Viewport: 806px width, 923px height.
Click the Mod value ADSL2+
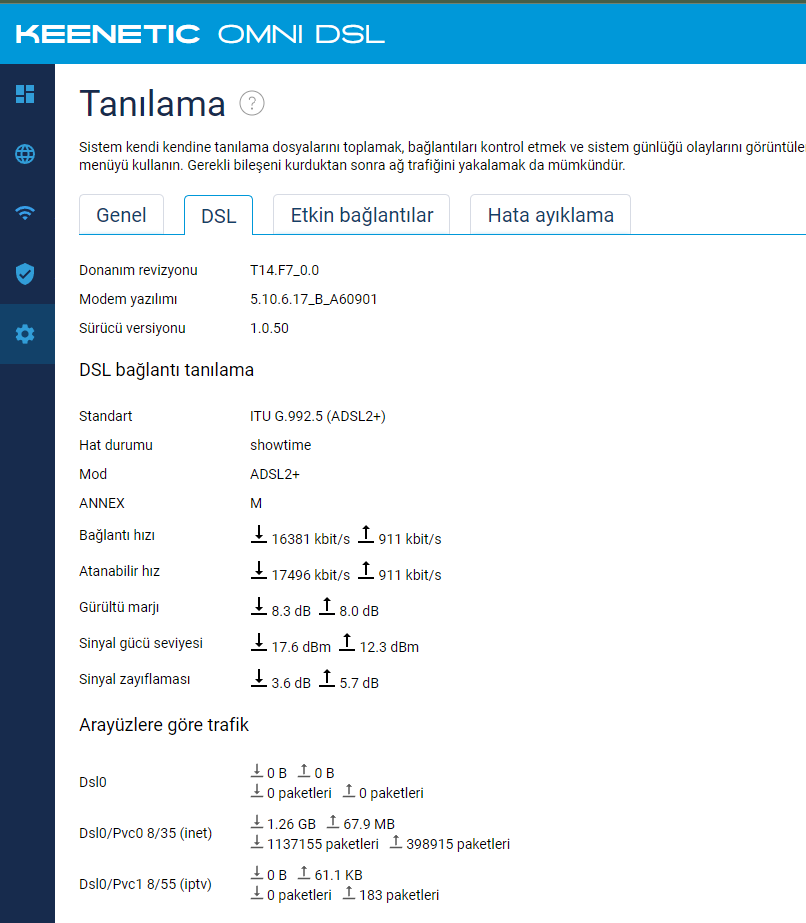pos(274,474)
